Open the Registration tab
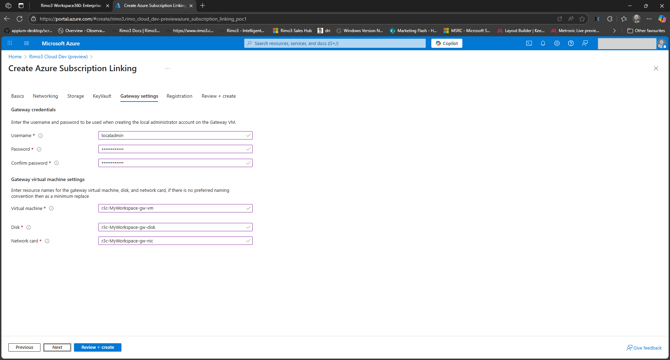This screenshot has width=670, height=360. click(179, 96)
